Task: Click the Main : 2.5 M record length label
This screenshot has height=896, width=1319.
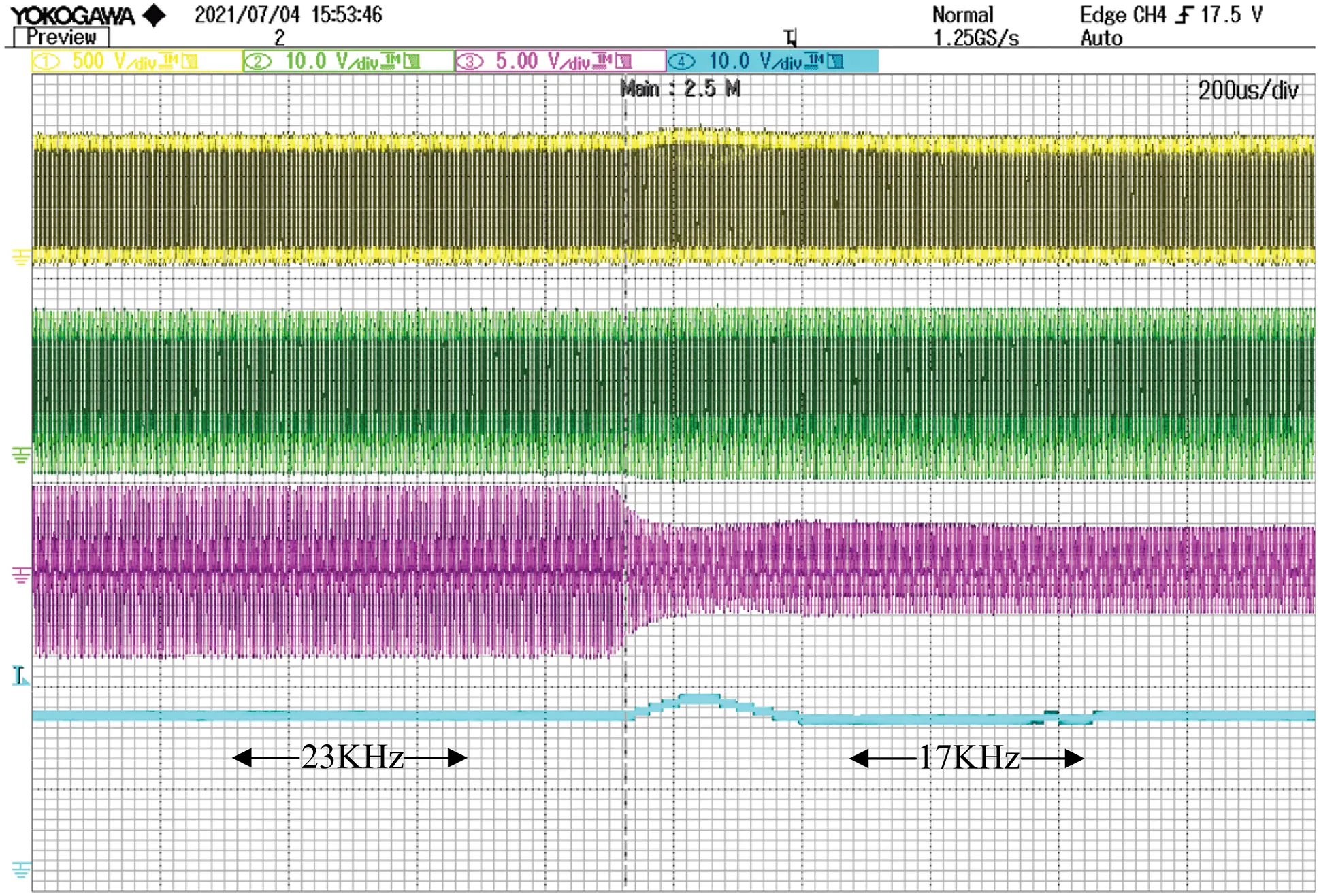Action: click(x=680, y=88)
